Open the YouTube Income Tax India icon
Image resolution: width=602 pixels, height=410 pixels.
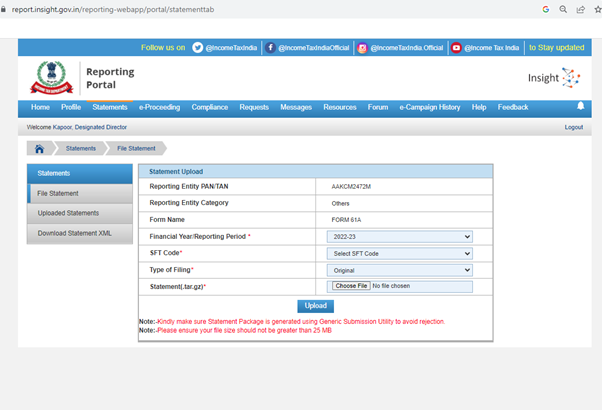(x=456, y=47)
